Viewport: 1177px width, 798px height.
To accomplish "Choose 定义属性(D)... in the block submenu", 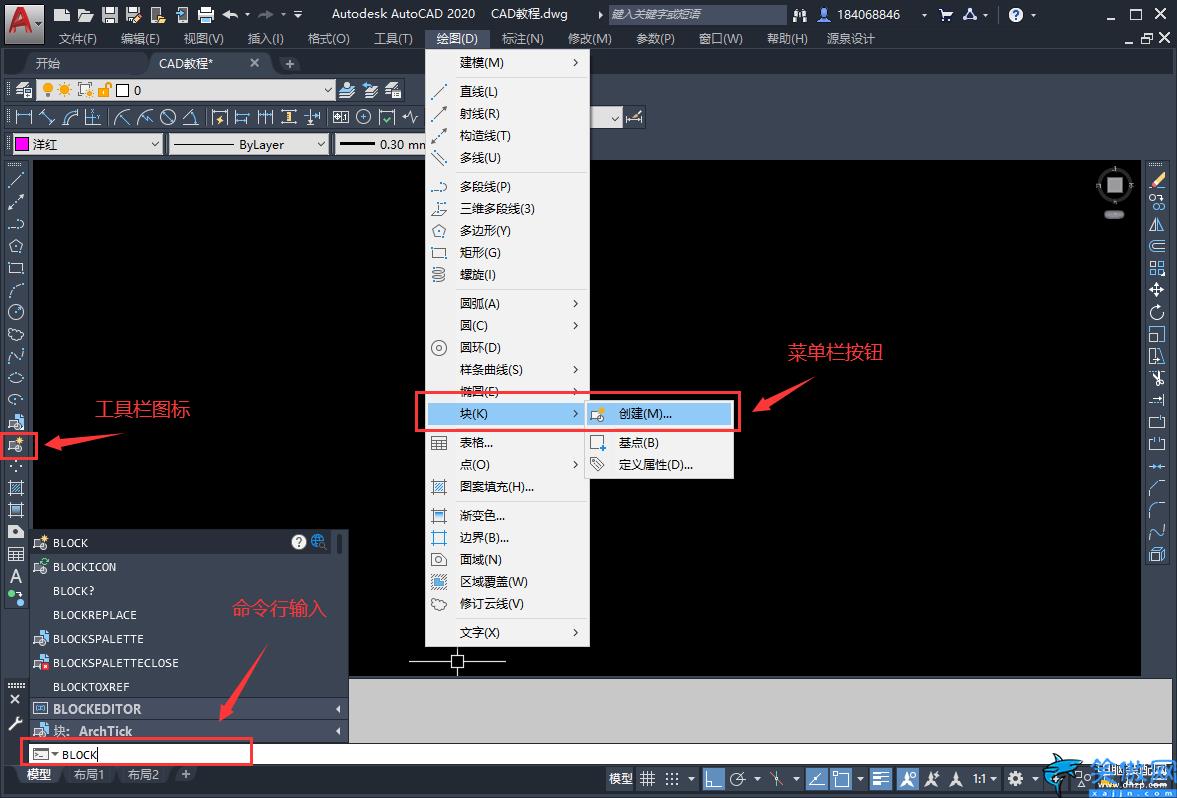I will (658, 465).
